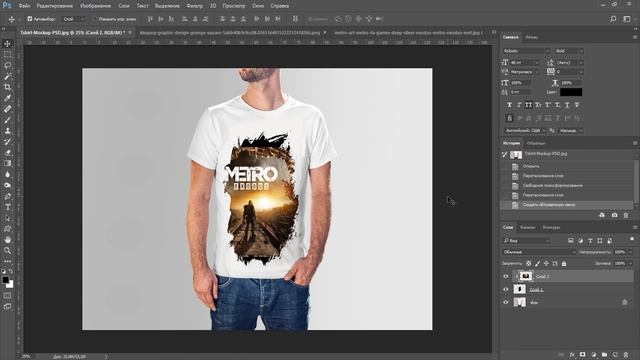Select the Rectangular Marquee tool
The height and width of the screenshot is (360, 640).
tap(7, 54)
